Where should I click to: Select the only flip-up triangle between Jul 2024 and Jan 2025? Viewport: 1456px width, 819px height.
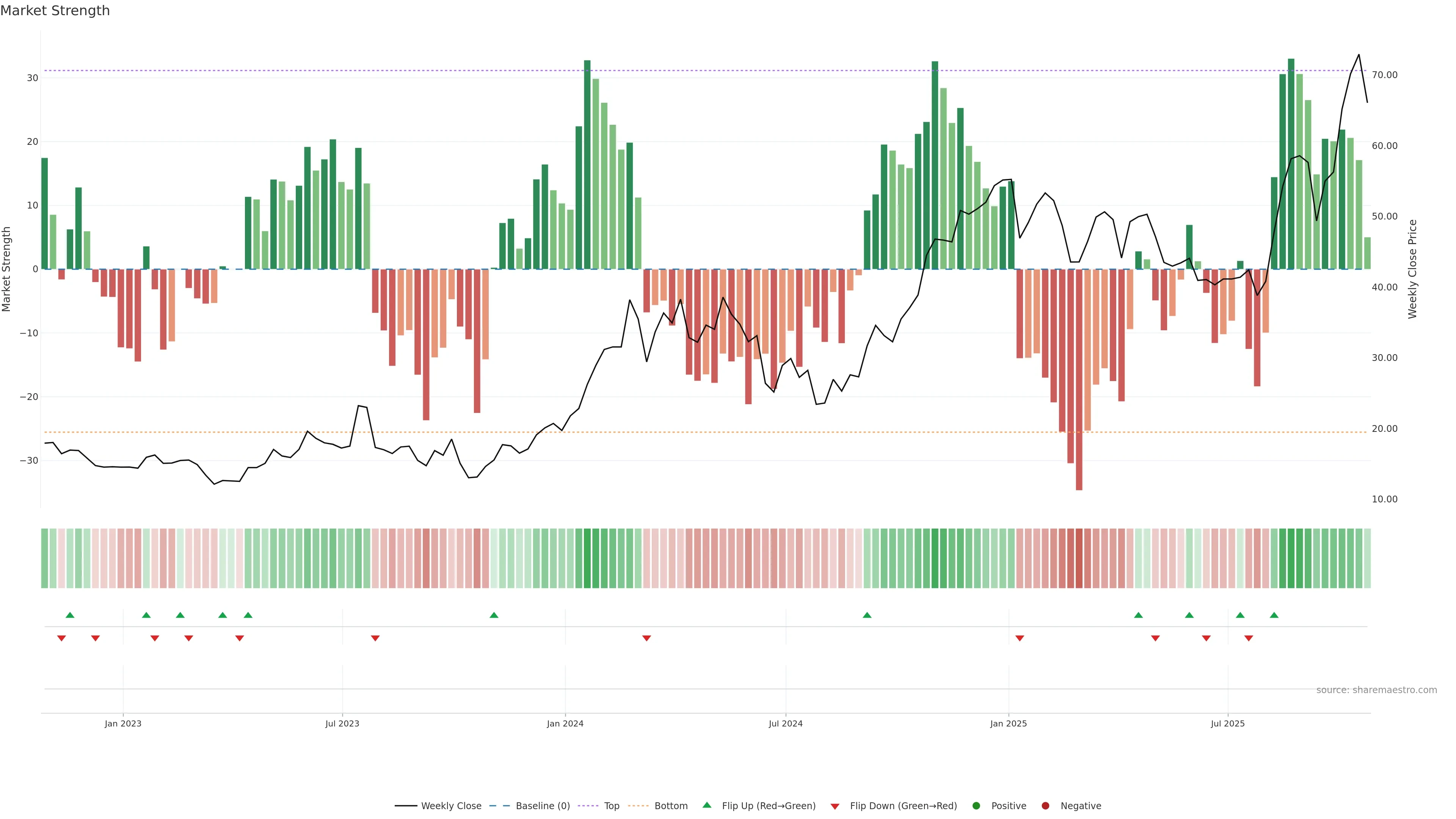867,615
